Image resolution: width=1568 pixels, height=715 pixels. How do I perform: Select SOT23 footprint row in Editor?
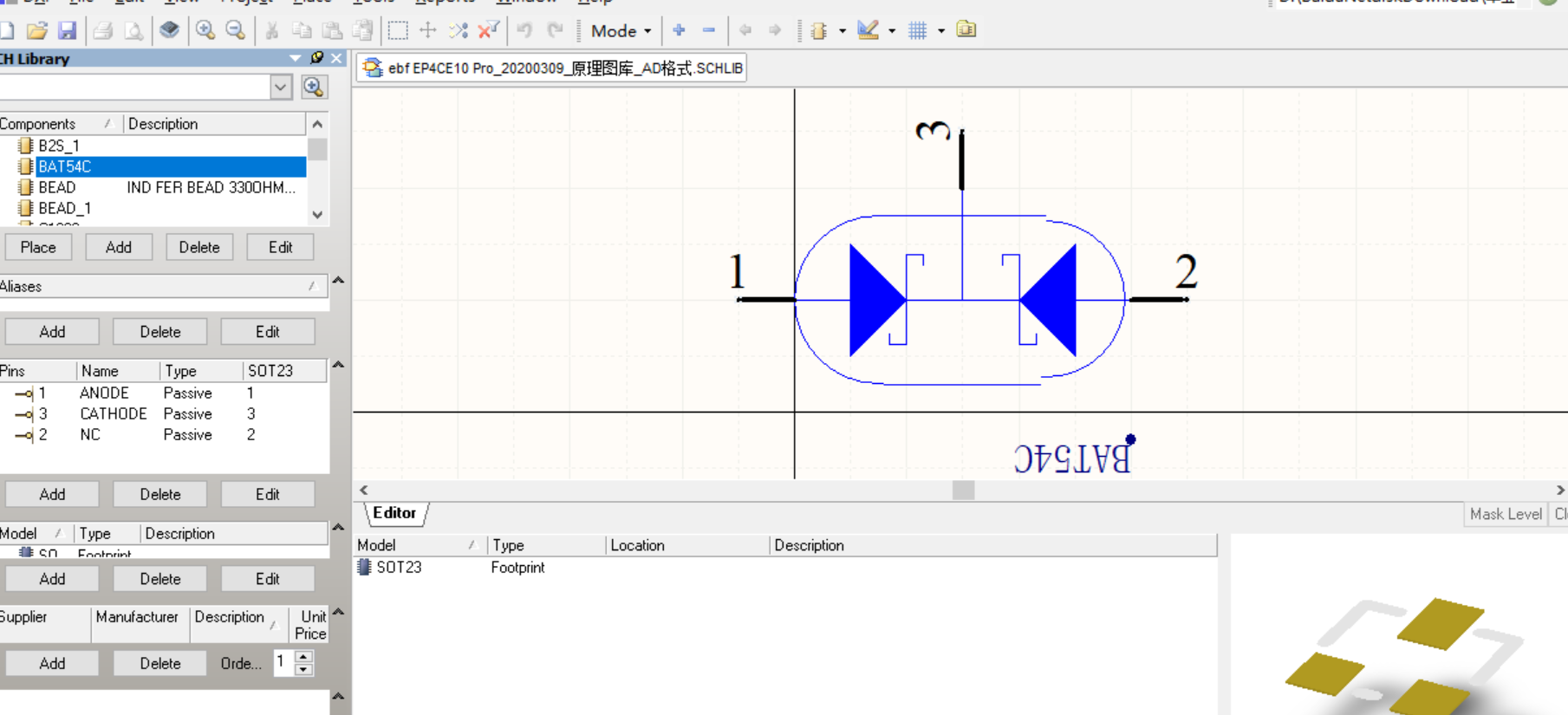pos(785,568)
